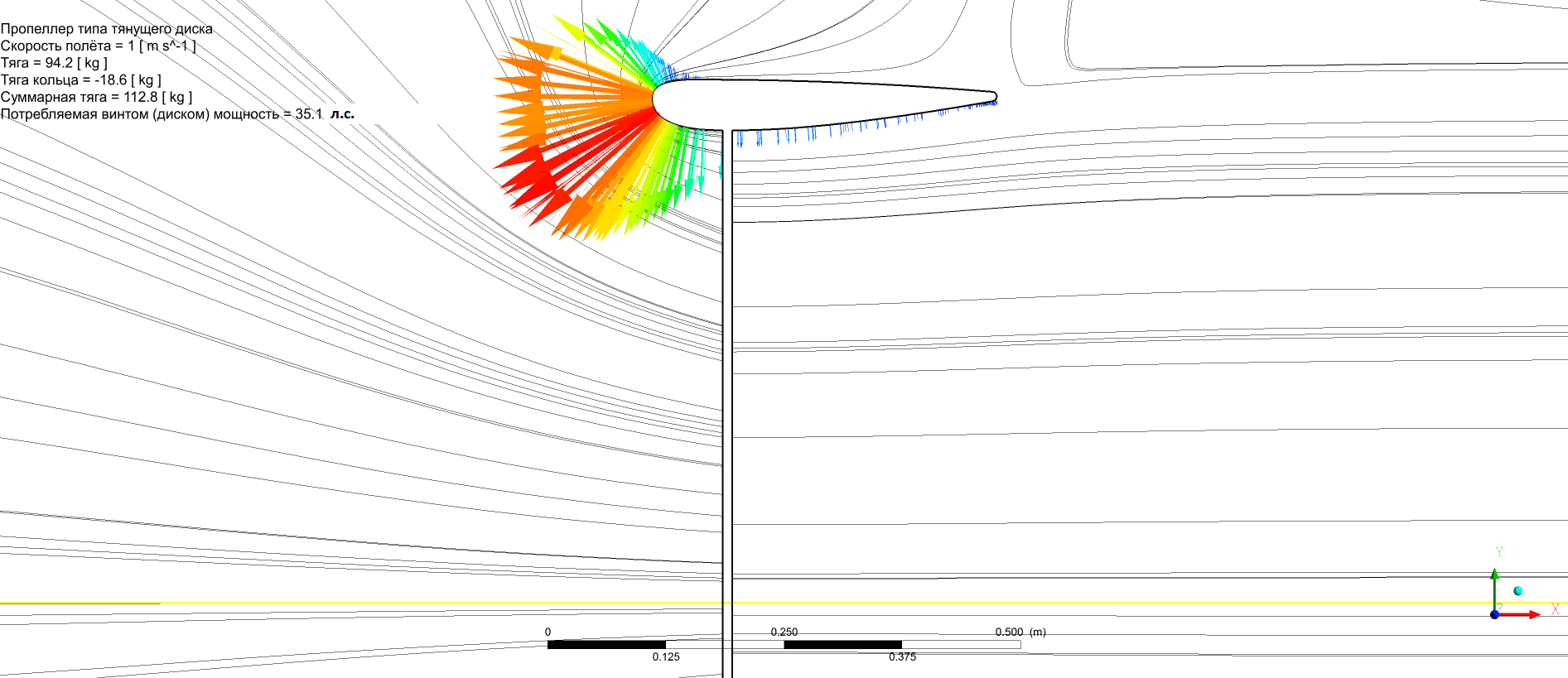Click the green Y-axis arrow of the triad
Screen dimensions: 1568x678
[1494, 585]
